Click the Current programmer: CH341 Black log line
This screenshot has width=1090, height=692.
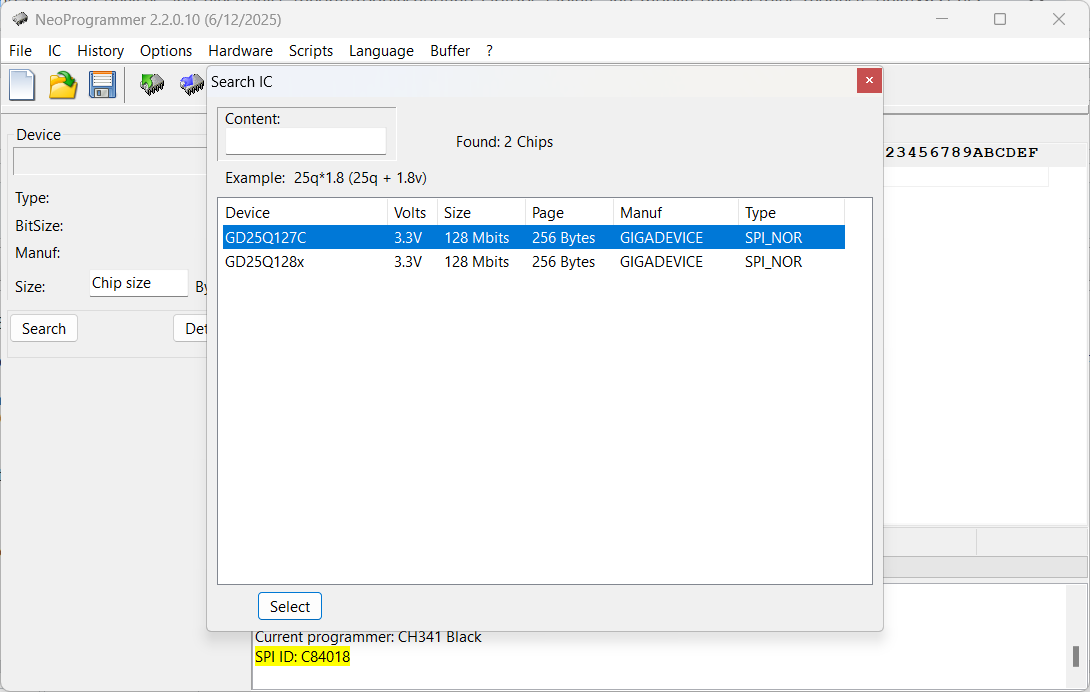tap(368, 637)
